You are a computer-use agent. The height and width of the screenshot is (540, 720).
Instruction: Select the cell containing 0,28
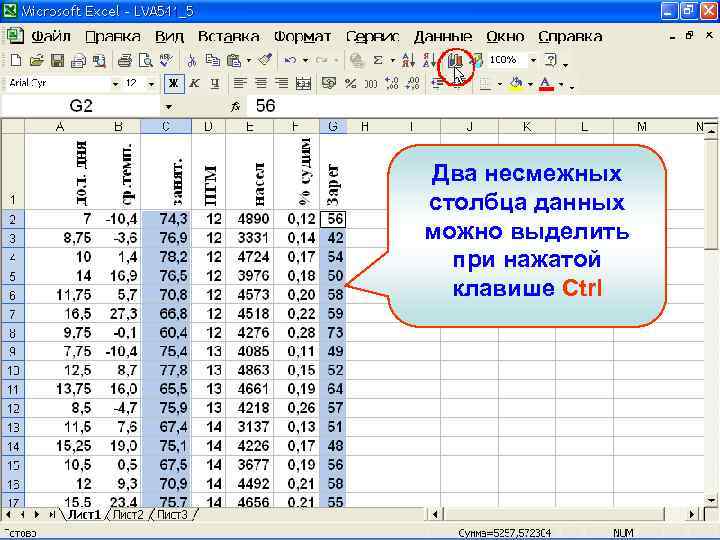click(x=296, y=332)
